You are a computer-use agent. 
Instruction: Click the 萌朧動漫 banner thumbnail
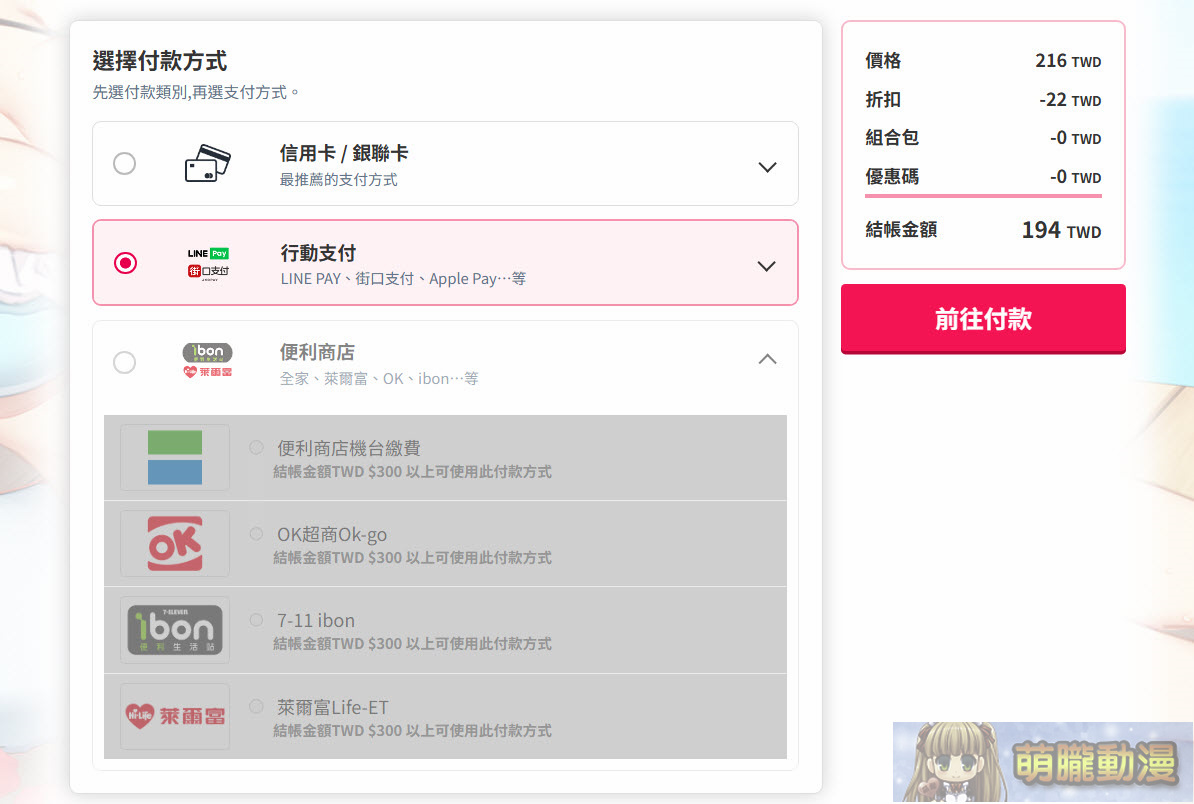point(1042,761)
